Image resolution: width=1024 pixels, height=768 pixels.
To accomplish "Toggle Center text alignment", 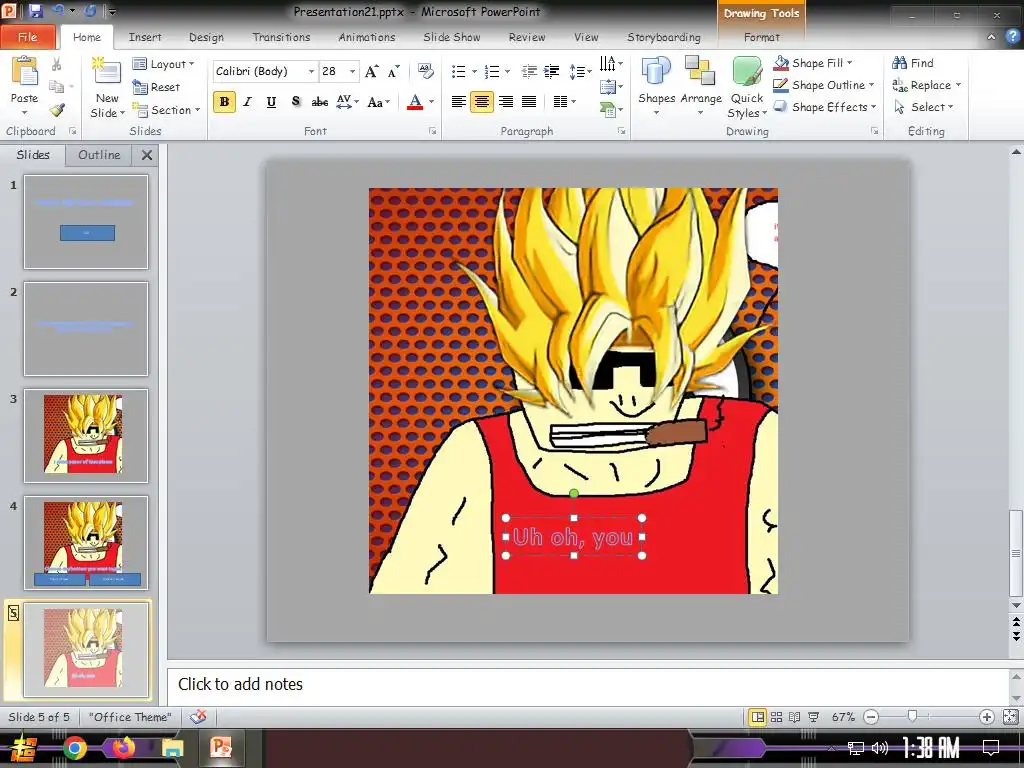I will [482, 102].
